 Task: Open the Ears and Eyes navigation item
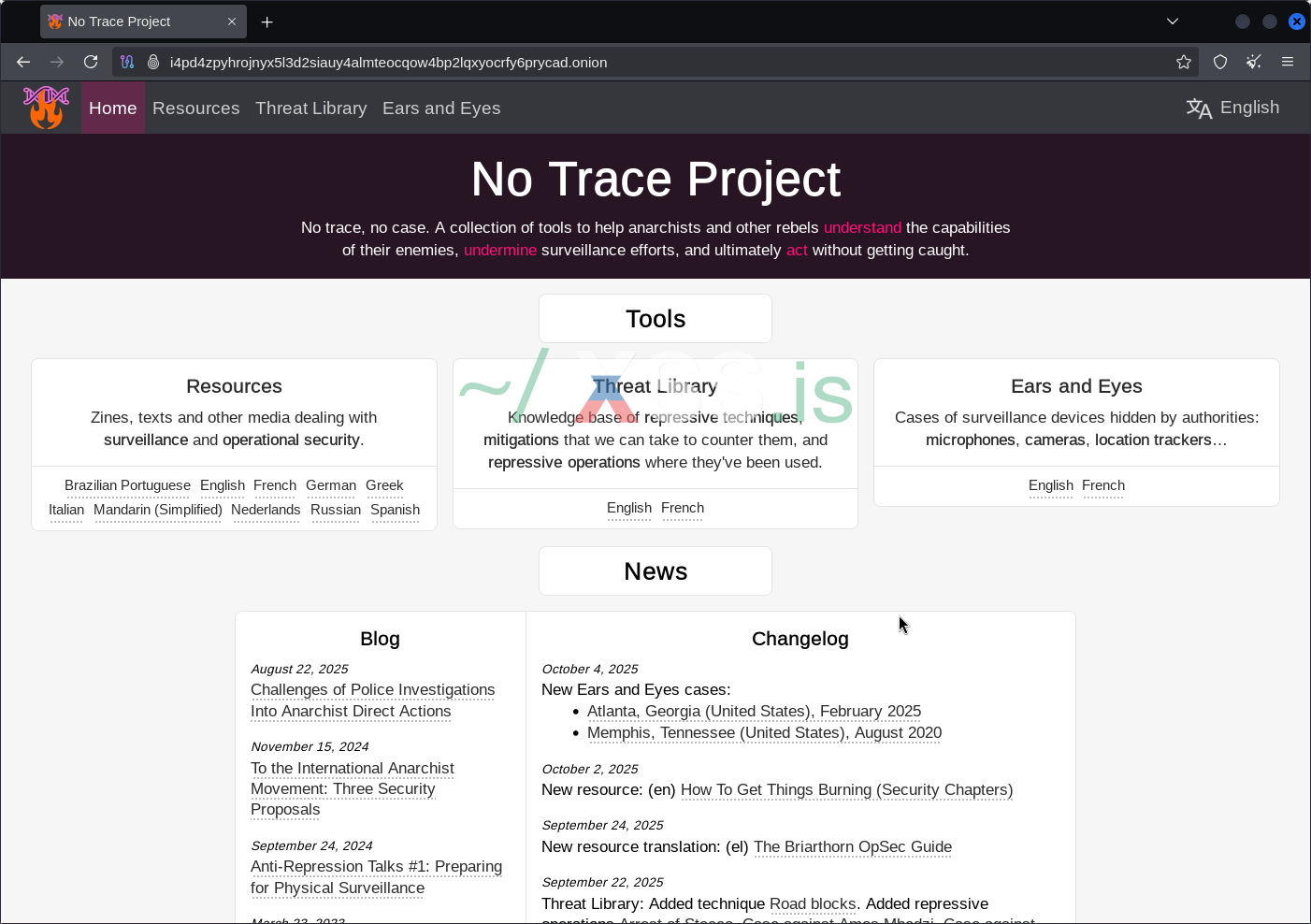(x=441, y=108)
